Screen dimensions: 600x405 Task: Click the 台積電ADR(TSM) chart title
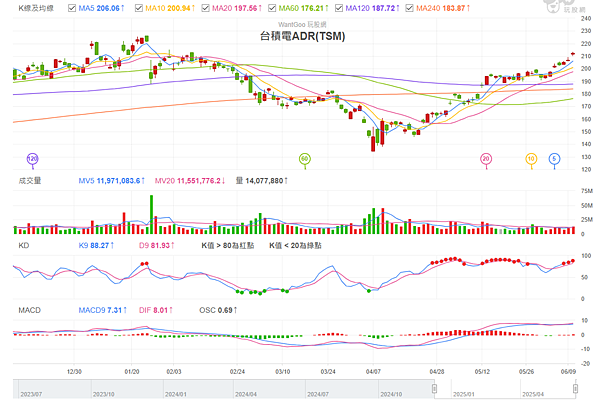[302, 36]
